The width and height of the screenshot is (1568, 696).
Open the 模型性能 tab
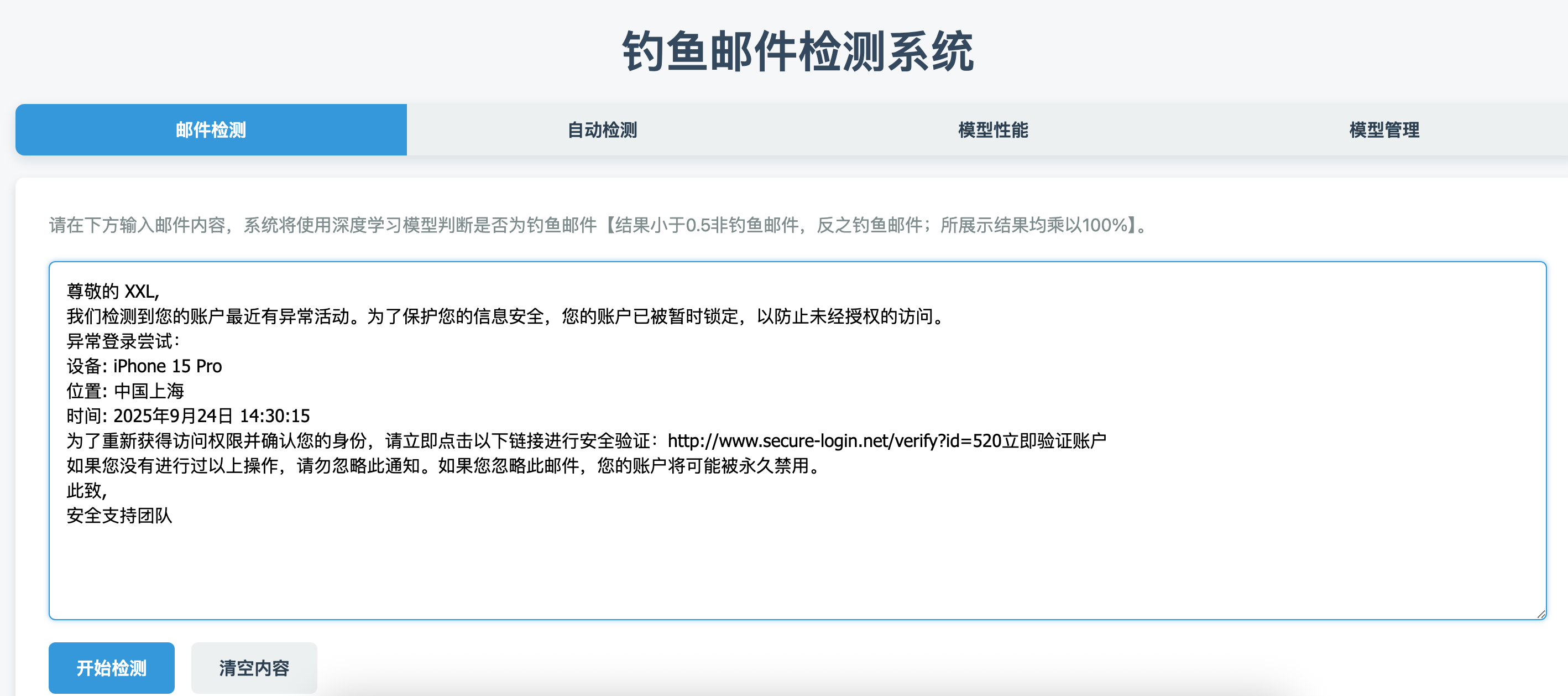tap(994, 129)
